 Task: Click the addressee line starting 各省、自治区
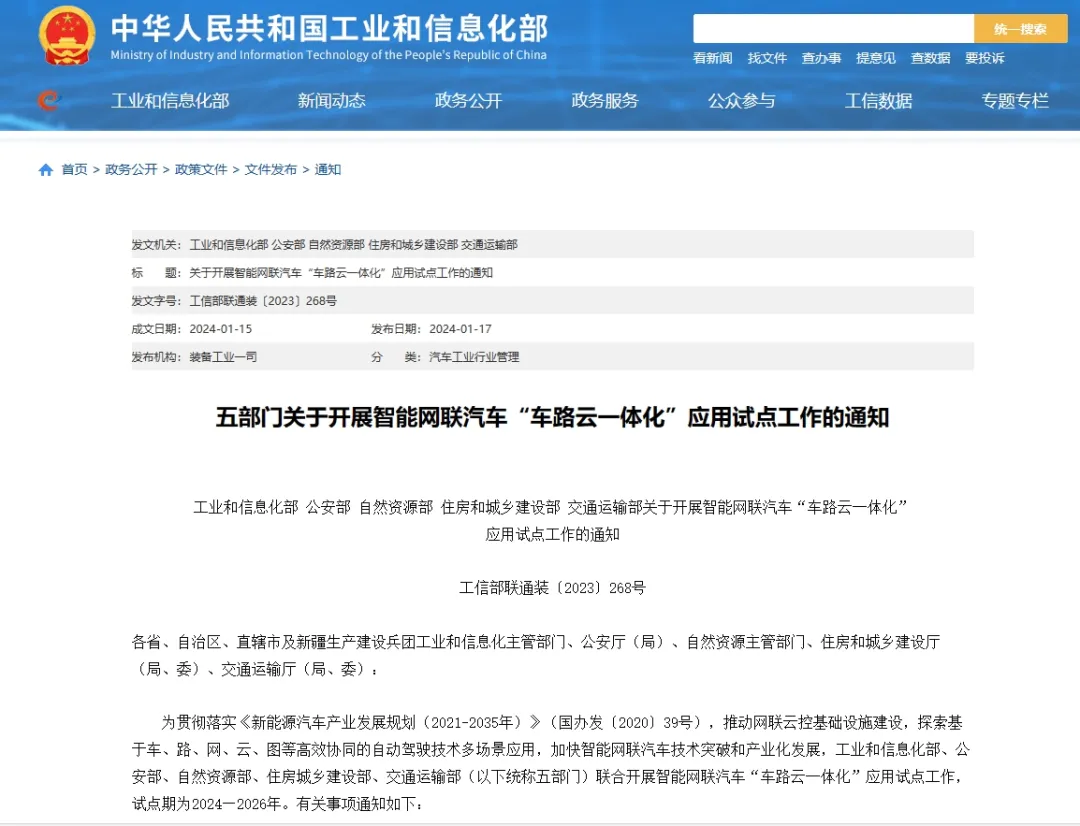[x=537, y=655]
